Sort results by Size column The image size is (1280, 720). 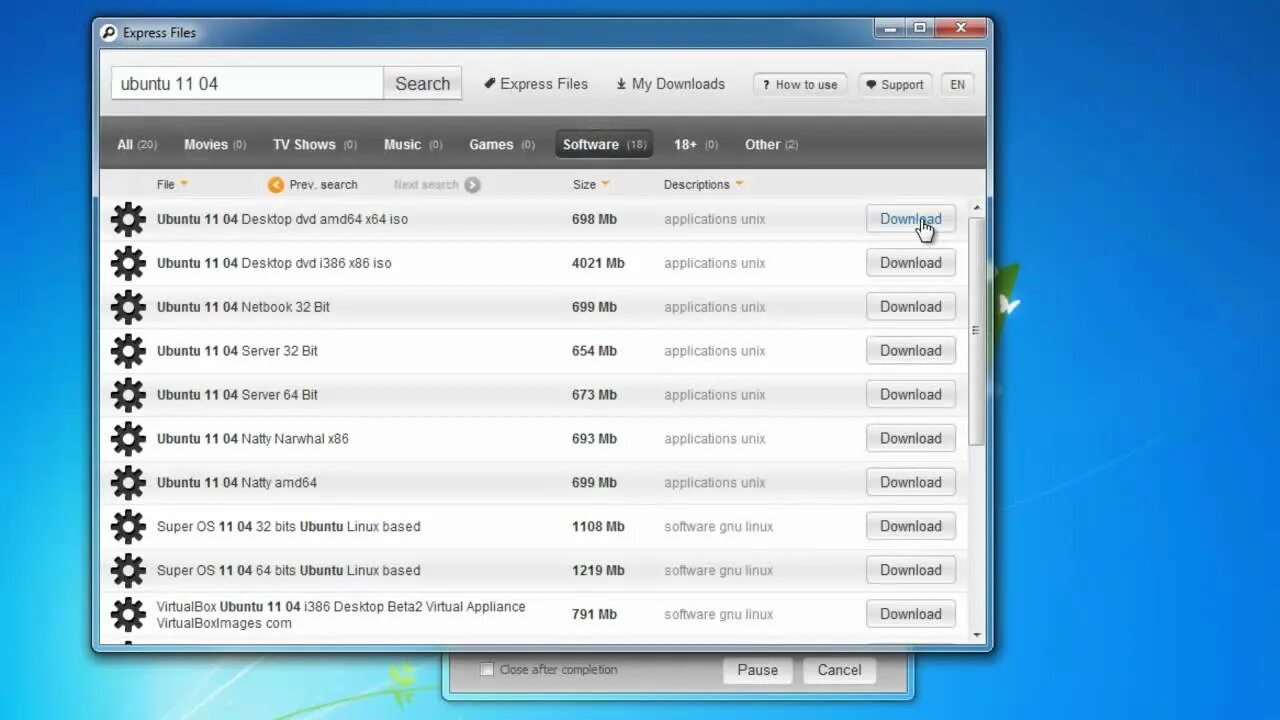click(591, 185)
